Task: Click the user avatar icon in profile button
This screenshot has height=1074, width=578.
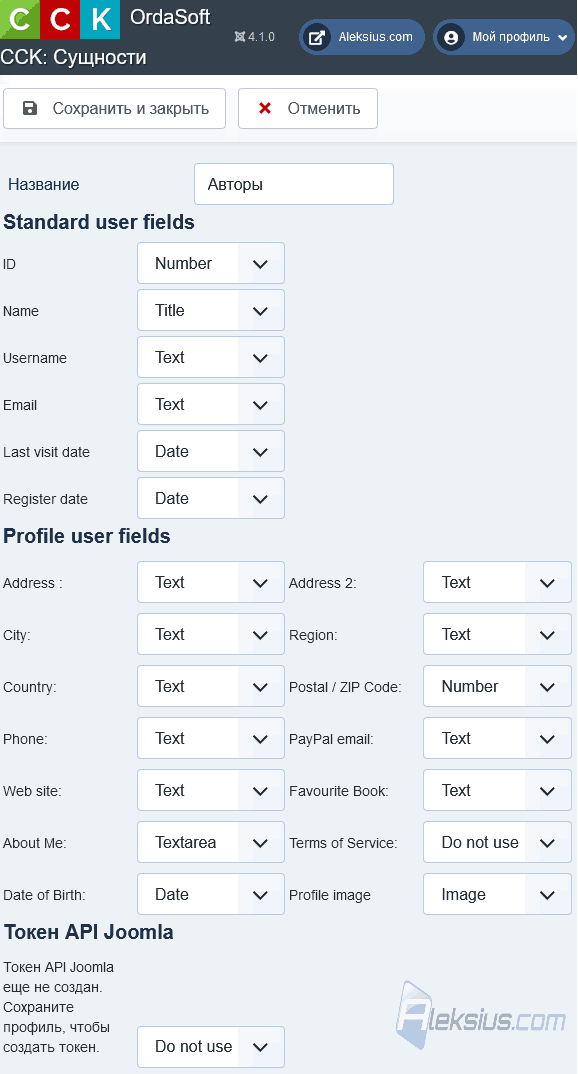Action: point(451,37)
